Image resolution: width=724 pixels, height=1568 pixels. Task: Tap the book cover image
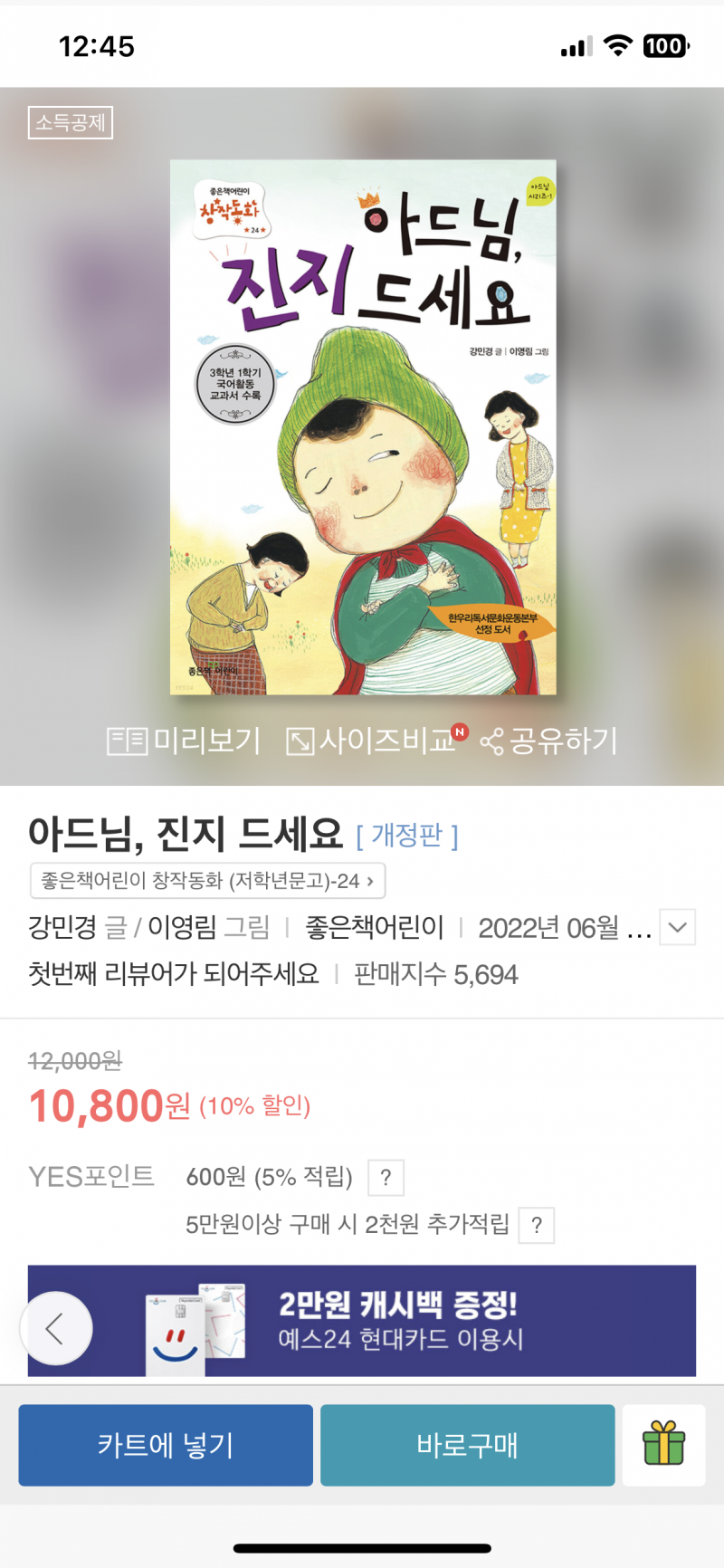click(363, 427)
